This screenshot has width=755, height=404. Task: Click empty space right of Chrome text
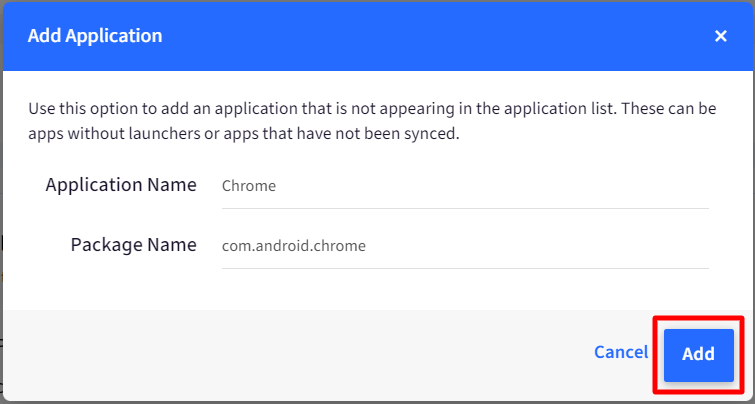click(491, 186)
